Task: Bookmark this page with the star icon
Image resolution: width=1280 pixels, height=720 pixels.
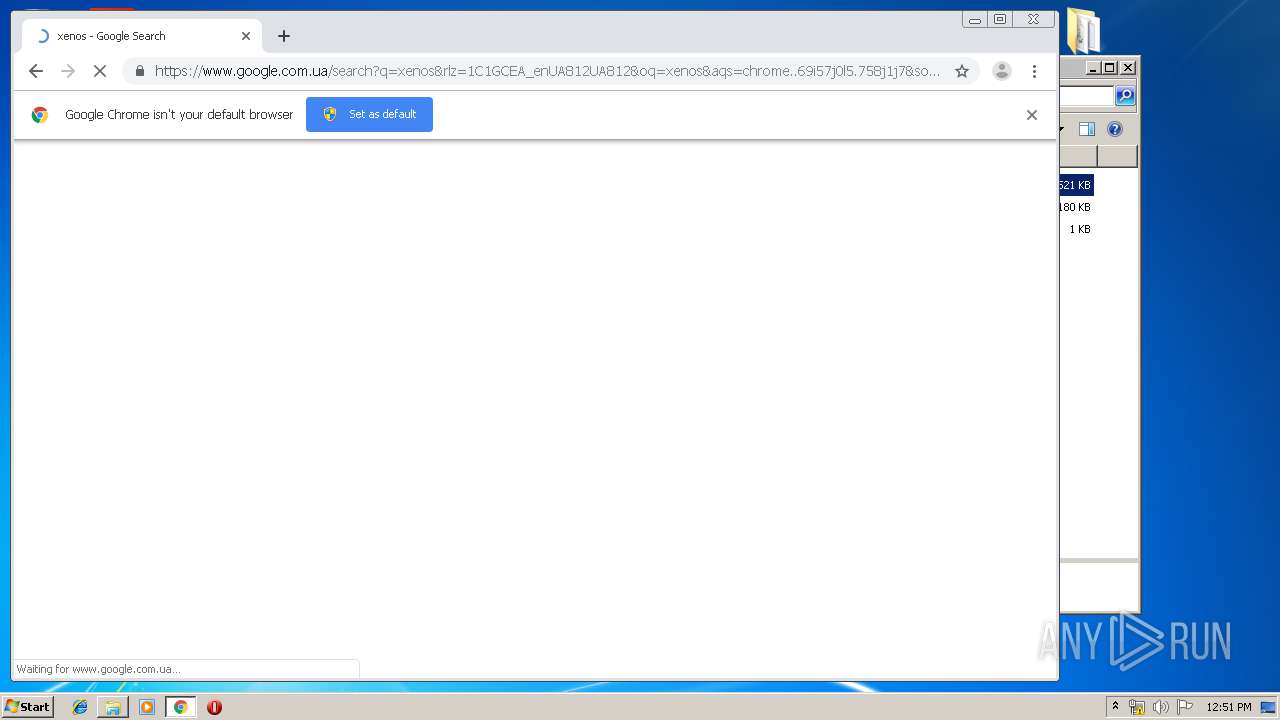Action: coord(962,71)
